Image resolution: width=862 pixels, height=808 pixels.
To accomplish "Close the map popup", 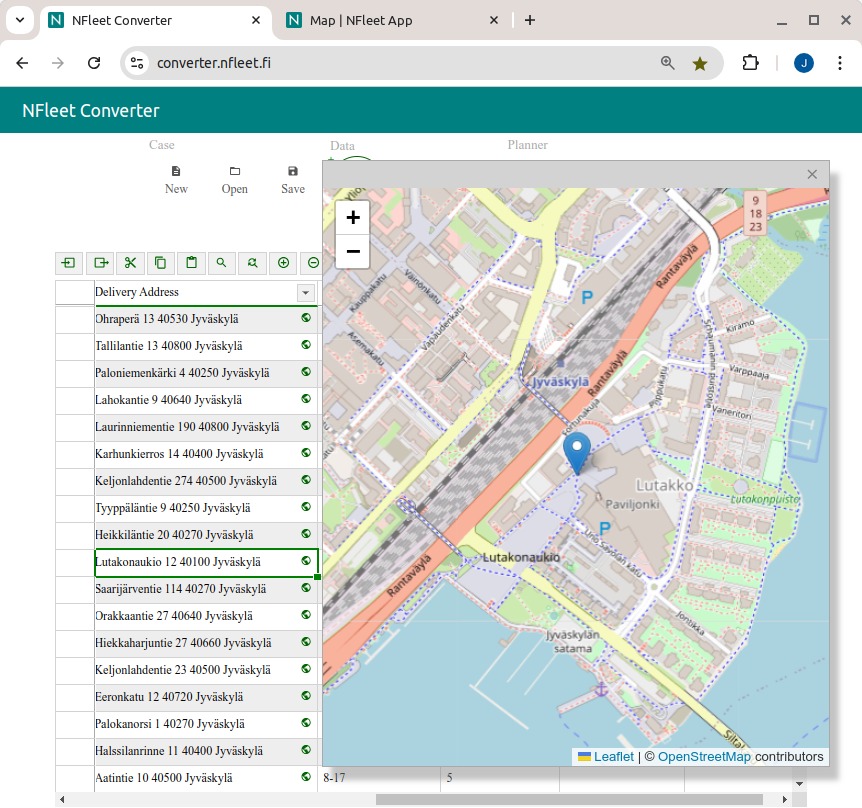I will pos(812,174).
